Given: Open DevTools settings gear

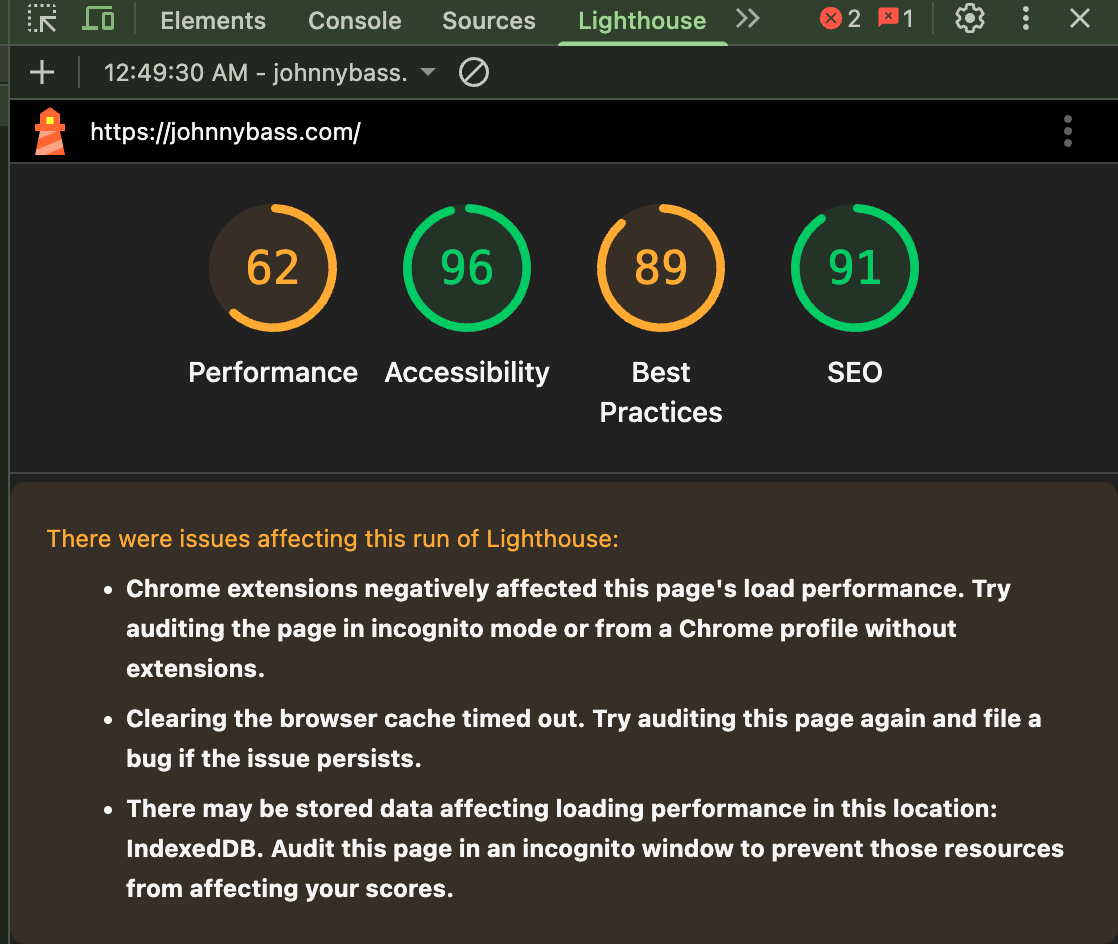Looking at the screenshot, I should 969,19.
